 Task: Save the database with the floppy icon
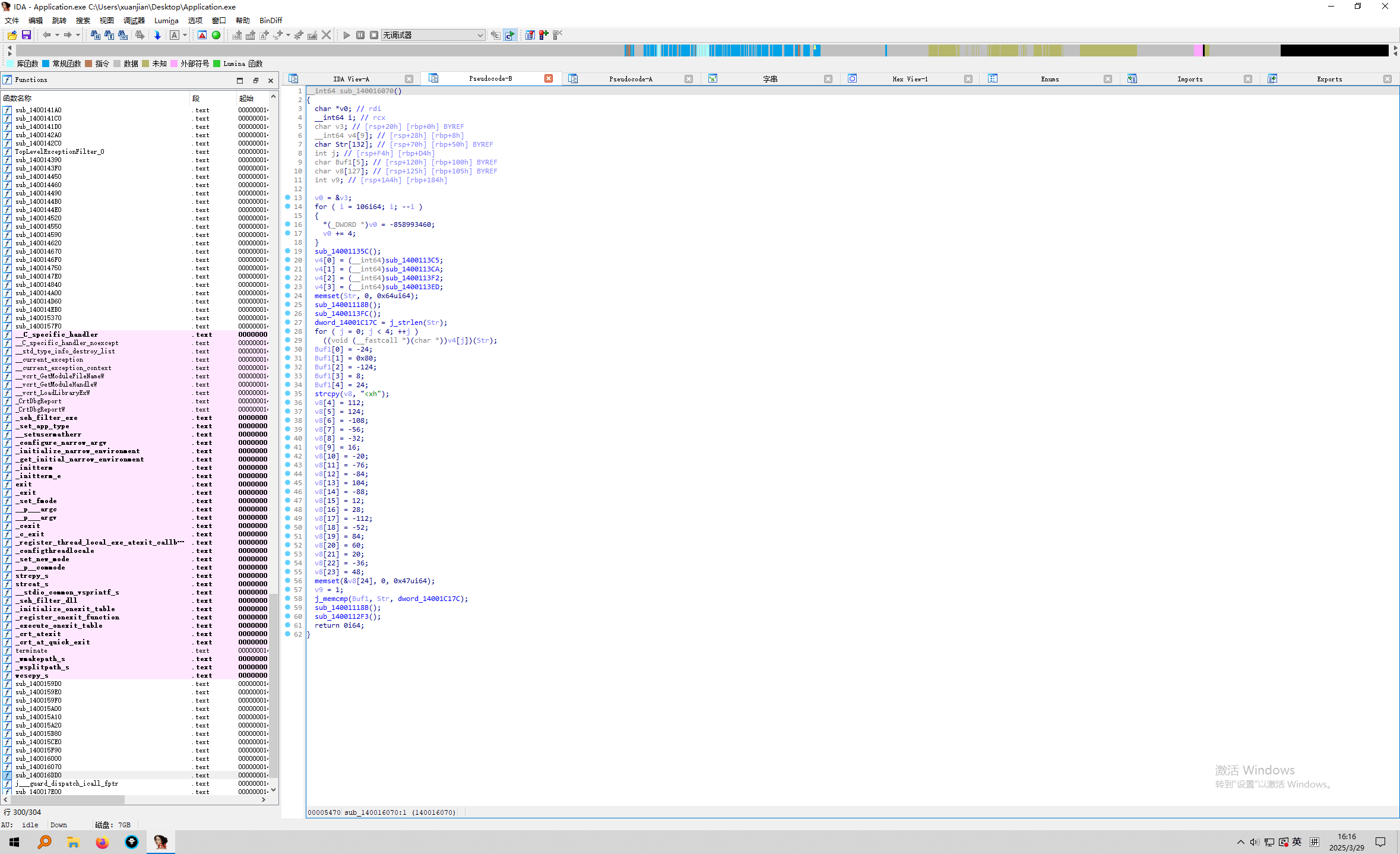(26, 35)
